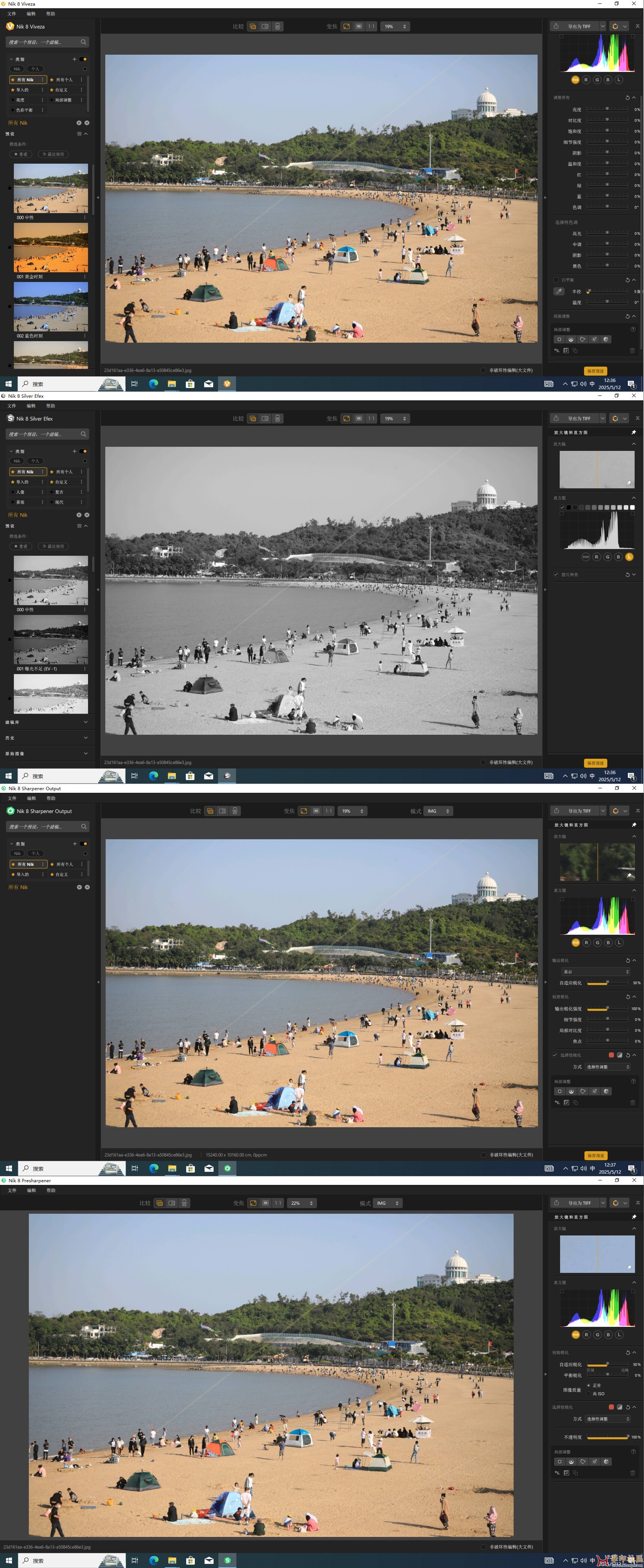Click 导出为 TIFF button in Viveza

(574, 26)
